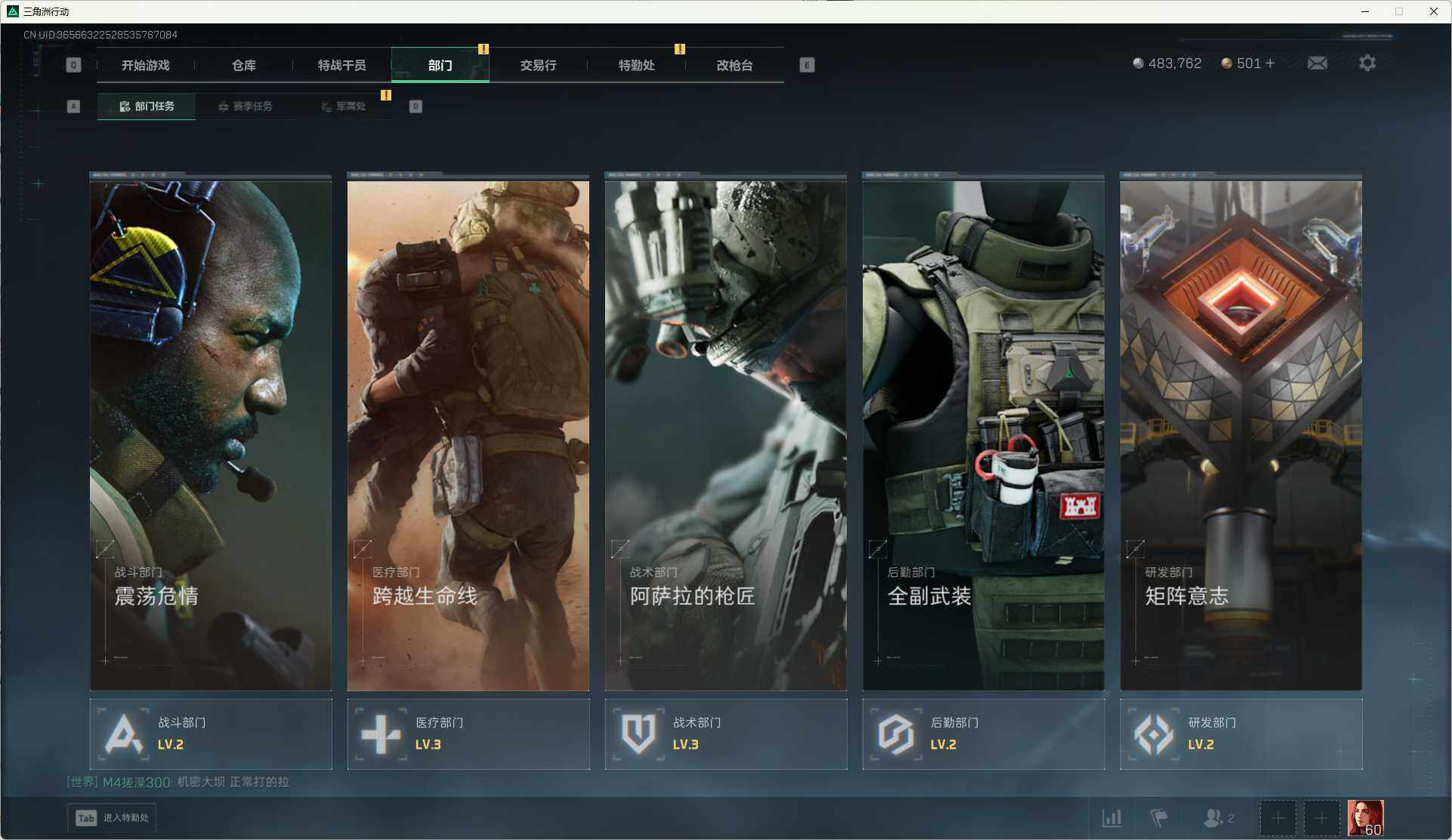
Task: Open the mail envelope icon
Action: (1317, 63)
